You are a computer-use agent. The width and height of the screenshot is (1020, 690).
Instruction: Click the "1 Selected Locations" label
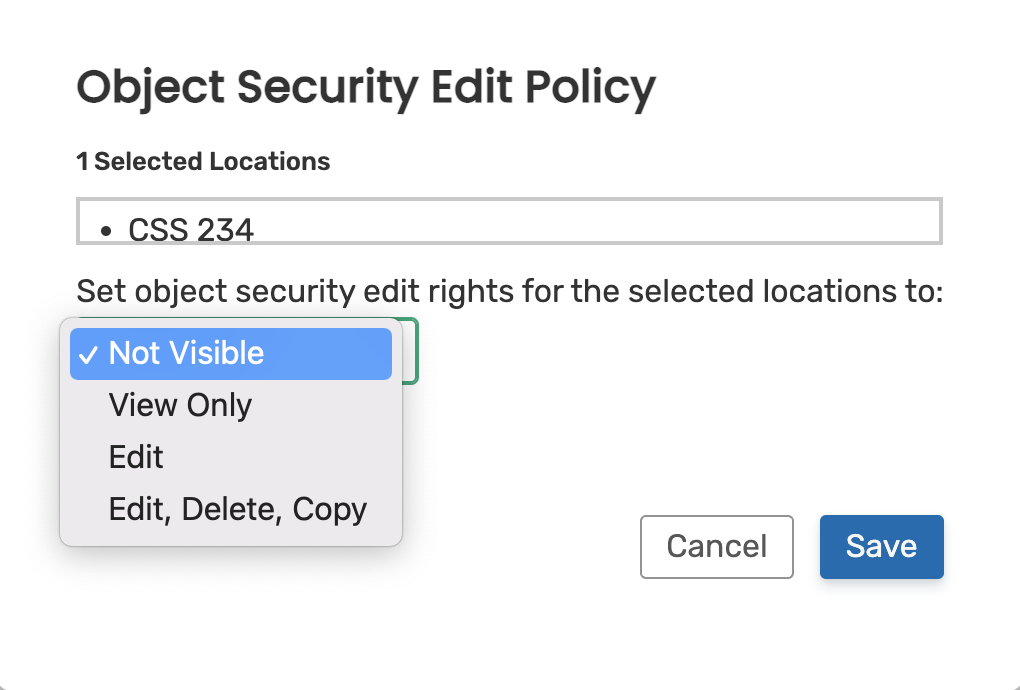(x=203, y=161)
